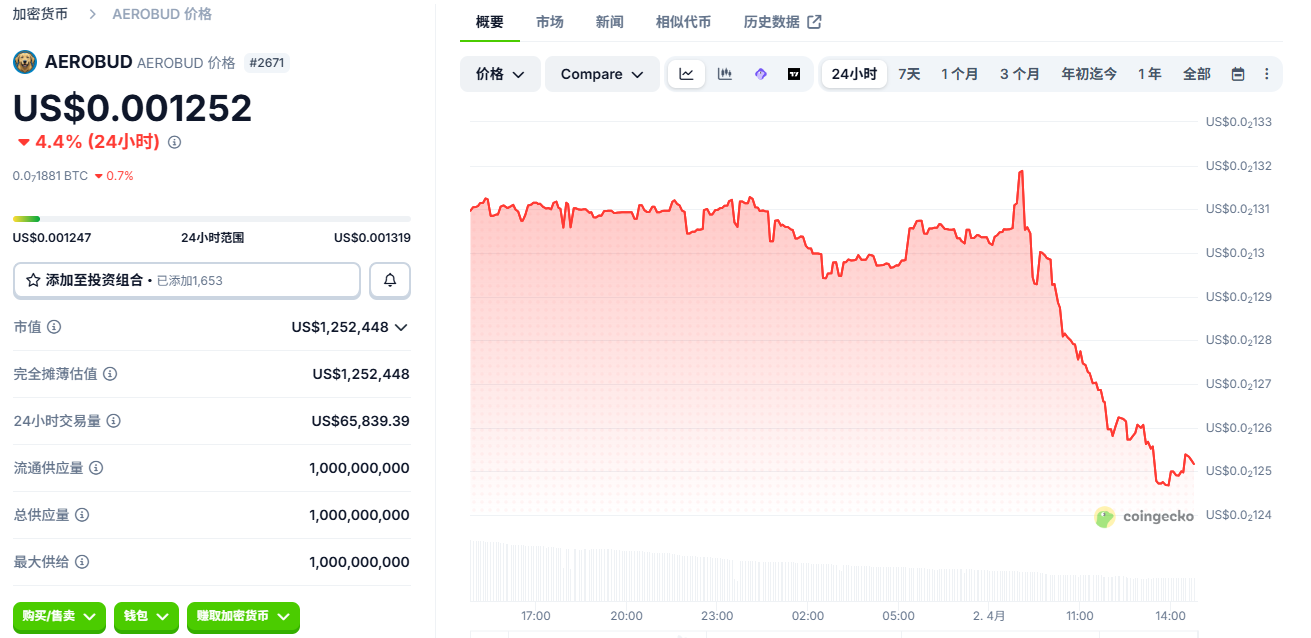The image size is (1311, 638).
Task: Switch to the 市场 tab
Action: [549, 22]
